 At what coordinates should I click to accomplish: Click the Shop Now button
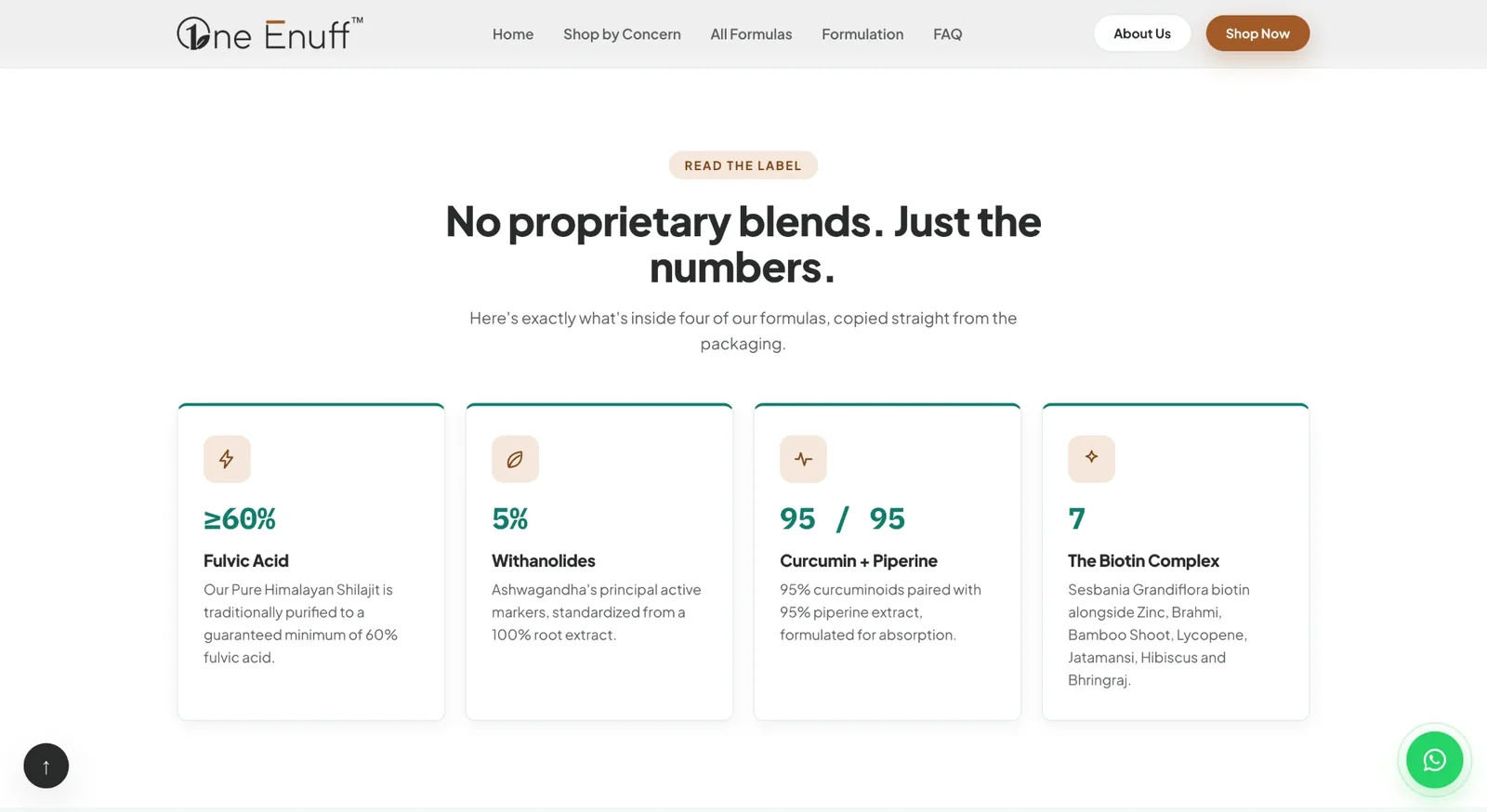tap(1257, 33)
